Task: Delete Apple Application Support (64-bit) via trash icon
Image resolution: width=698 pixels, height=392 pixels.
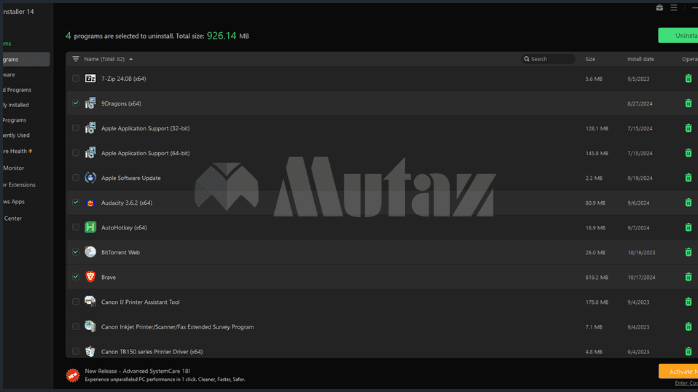Action: [x=688, y=153]
